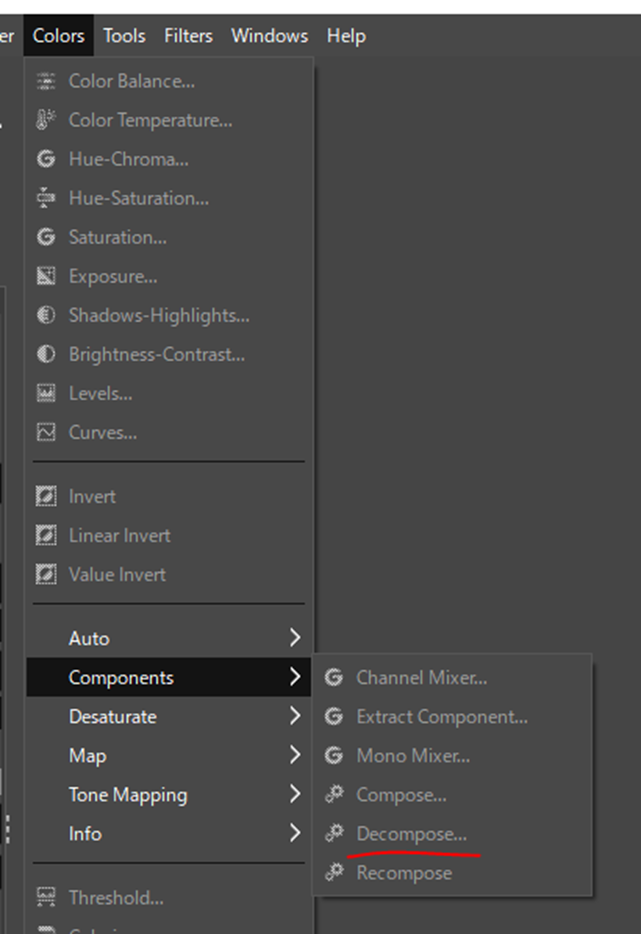Click the Brightness-Contrast icon

pos(46,354)
